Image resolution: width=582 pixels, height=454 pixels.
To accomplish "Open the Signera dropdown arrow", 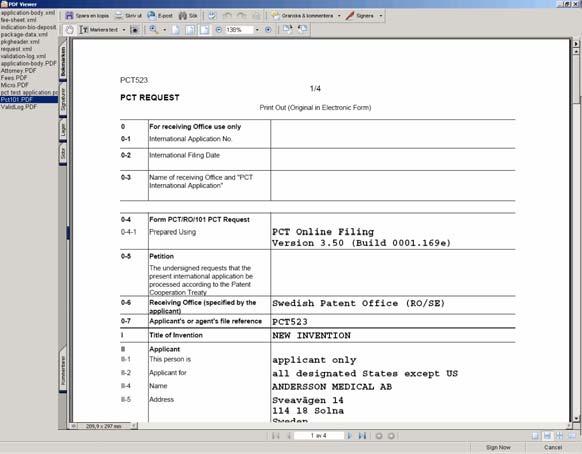I will [380, 16].
